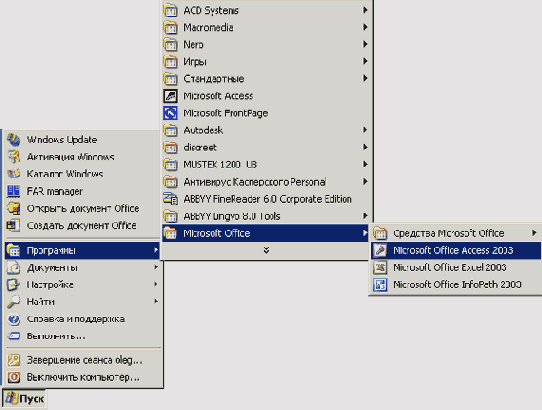Select Антивирус Касперского Personal text
The image size is (542, 410).
click(255, 182)
